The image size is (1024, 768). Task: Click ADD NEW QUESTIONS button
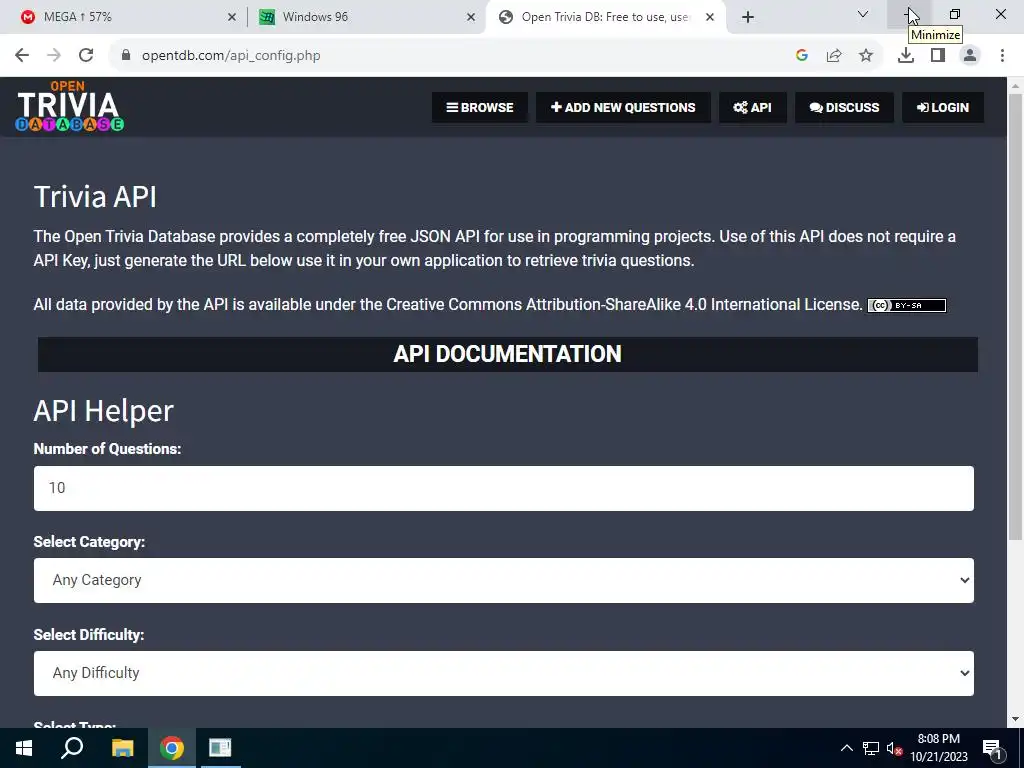pyautogui.click(x=623, y=107)
